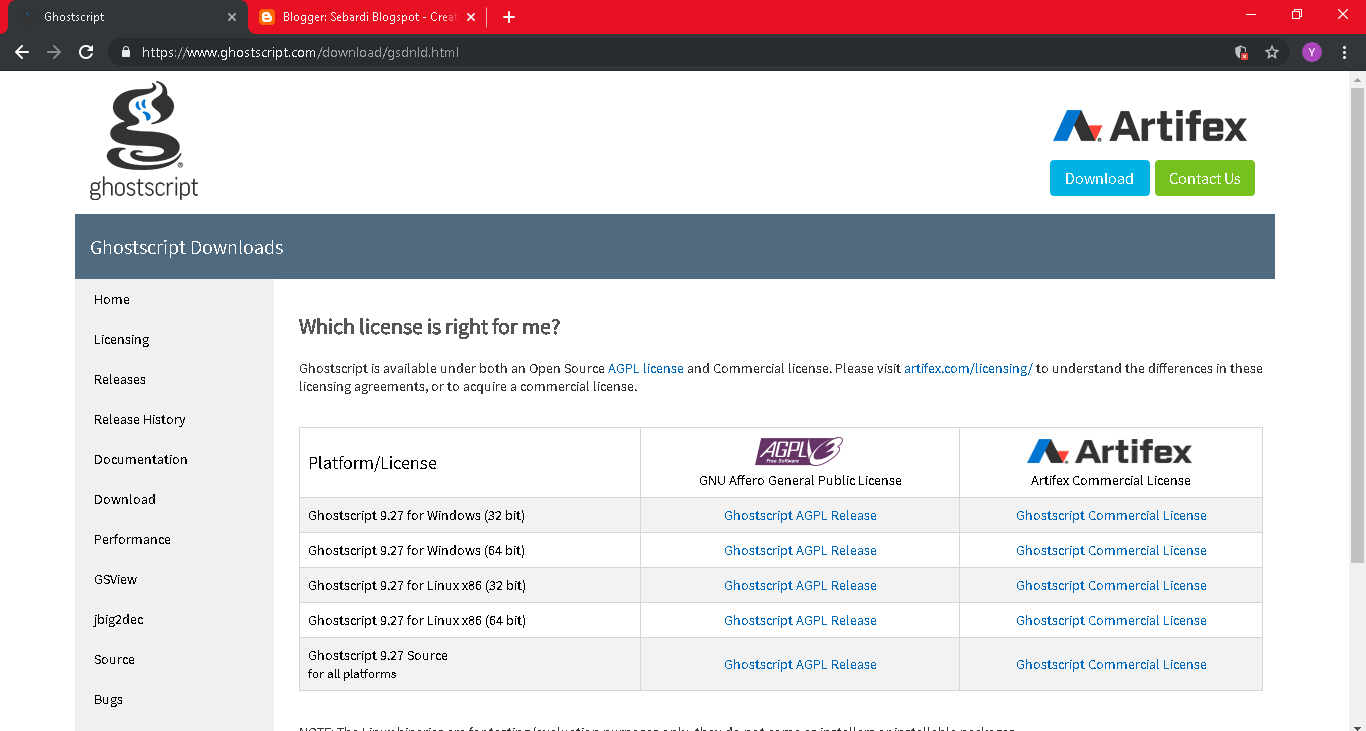
Task: Click the browser forward arrow
Action: click(x=54, y=52)
